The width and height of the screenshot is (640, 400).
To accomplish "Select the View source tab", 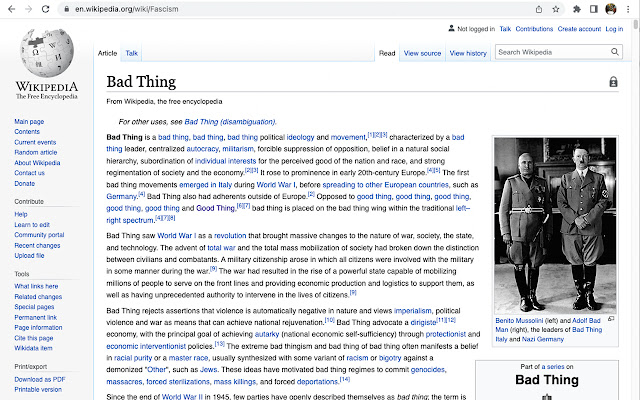I will click(x=422, y=53).
